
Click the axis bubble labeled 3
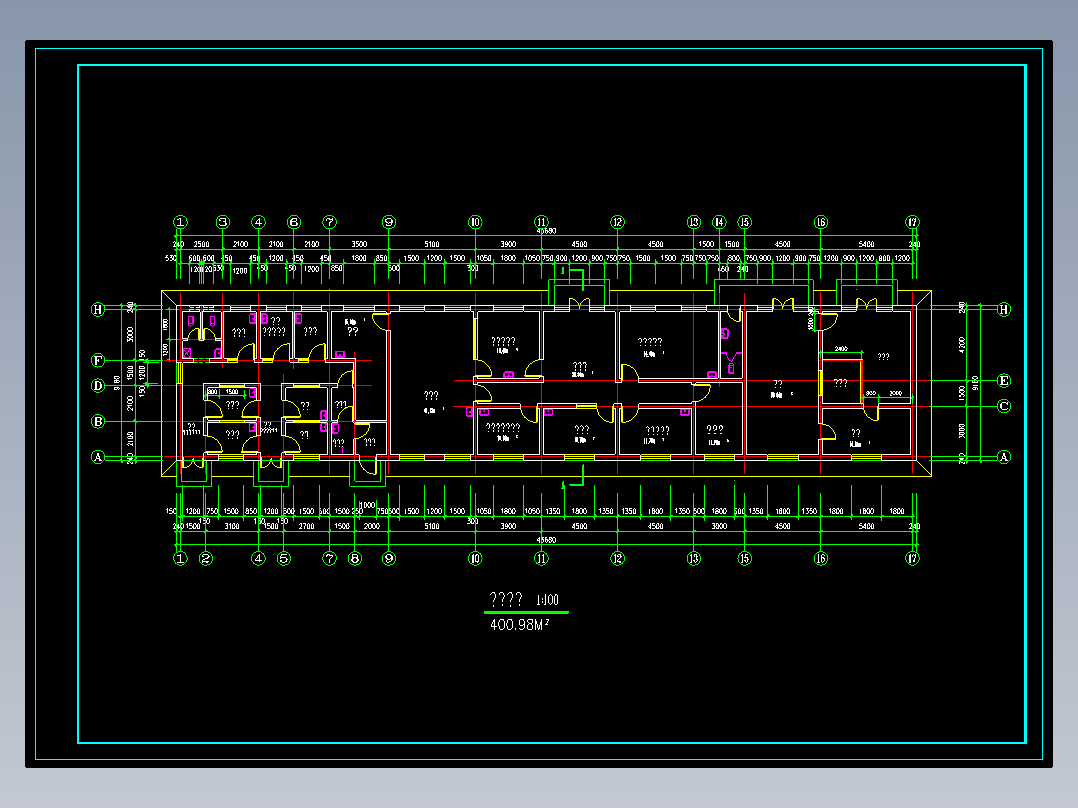tap(223, 222)
